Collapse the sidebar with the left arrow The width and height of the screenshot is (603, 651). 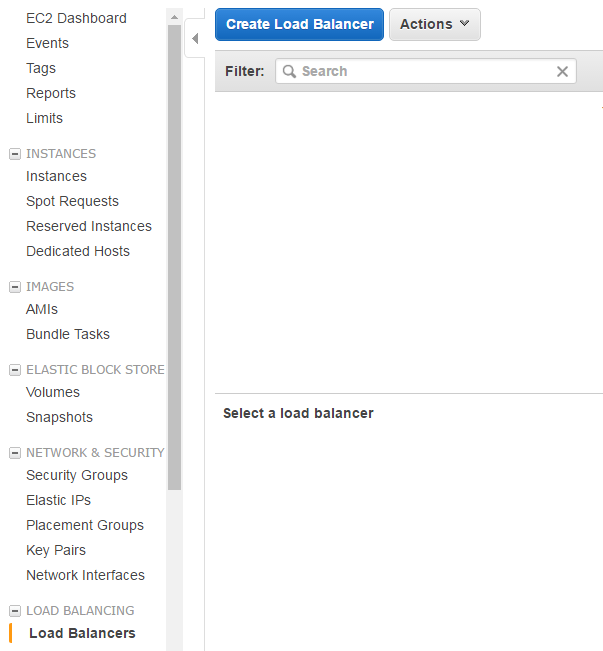[x=195, y=39]
